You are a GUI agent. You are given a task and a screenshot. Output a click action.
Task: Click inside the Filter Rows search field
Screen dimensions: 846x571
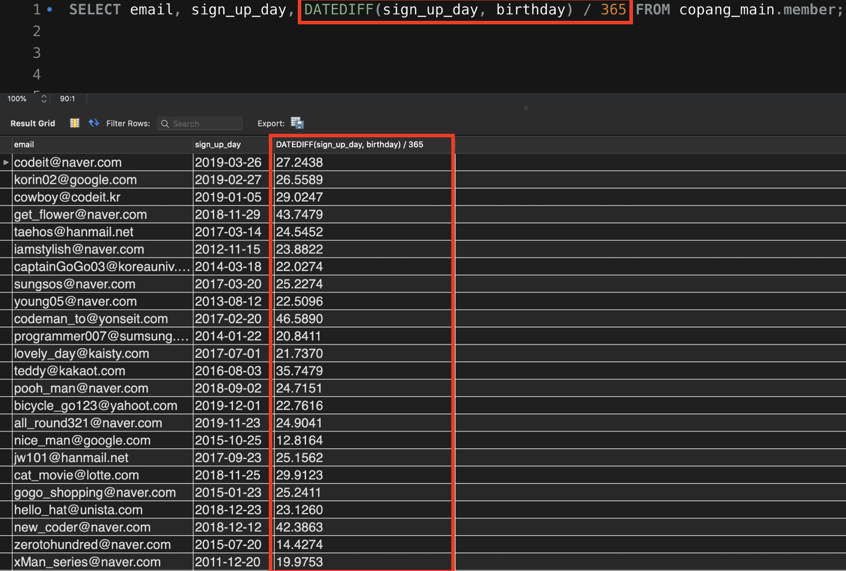point(205,124)
